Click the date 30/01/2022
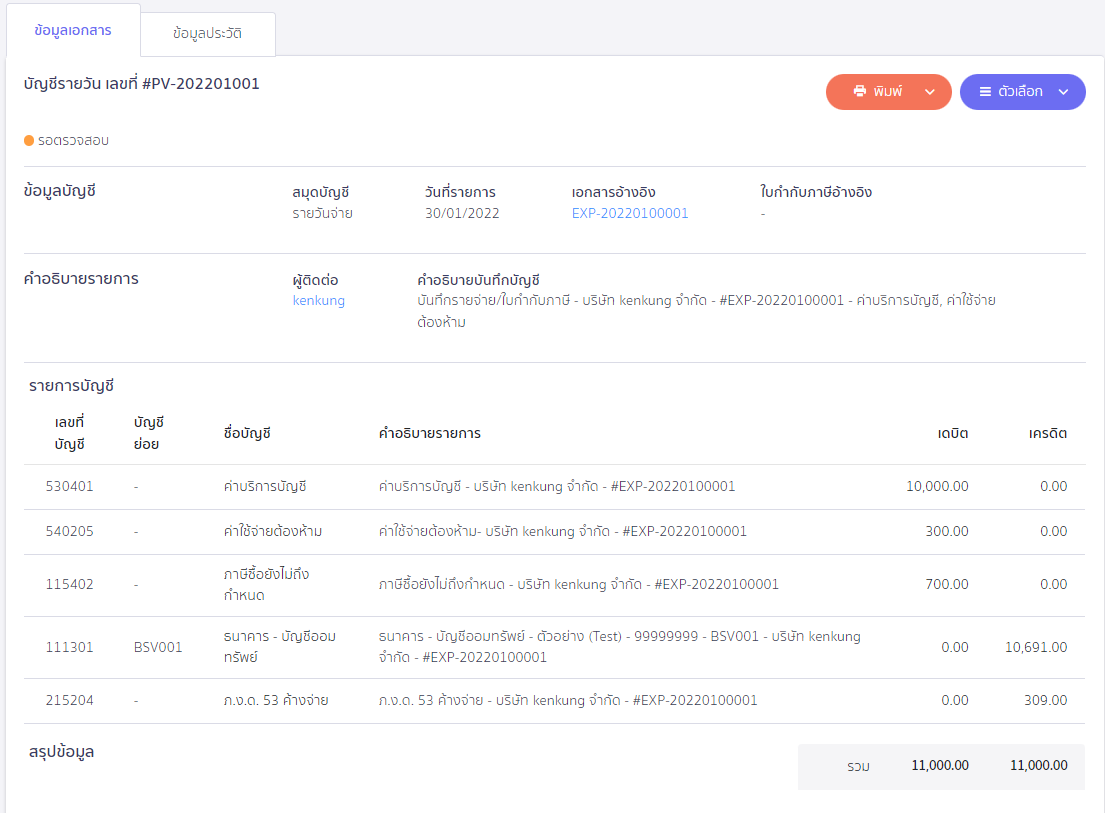The height and width of the screenshot is (813, 1105). (462, 213)
